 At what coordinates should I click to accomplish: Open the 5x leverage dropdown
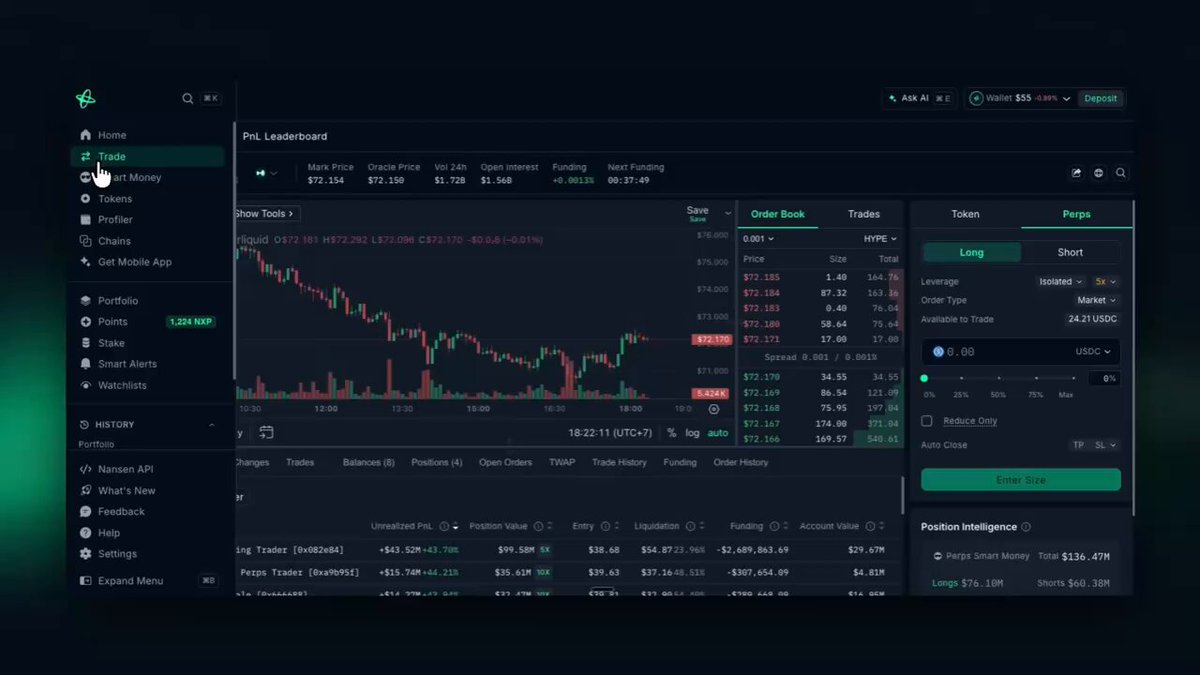click(x=1106, y=282)
